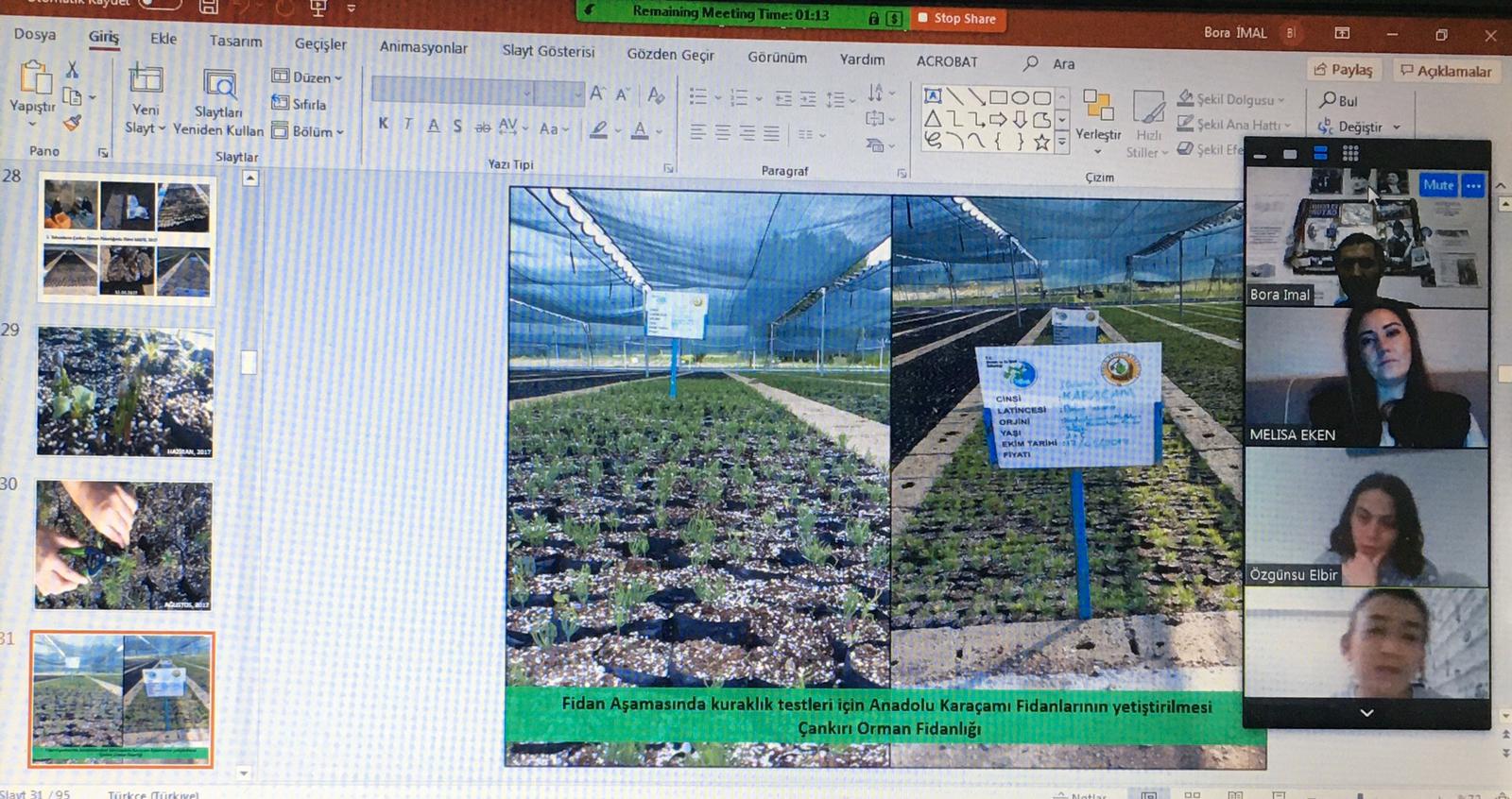This screenshot has height=799, width=1512.
Task: Click the Slaytları Yeniden Kullan icon
Action: tap(219, 84)
